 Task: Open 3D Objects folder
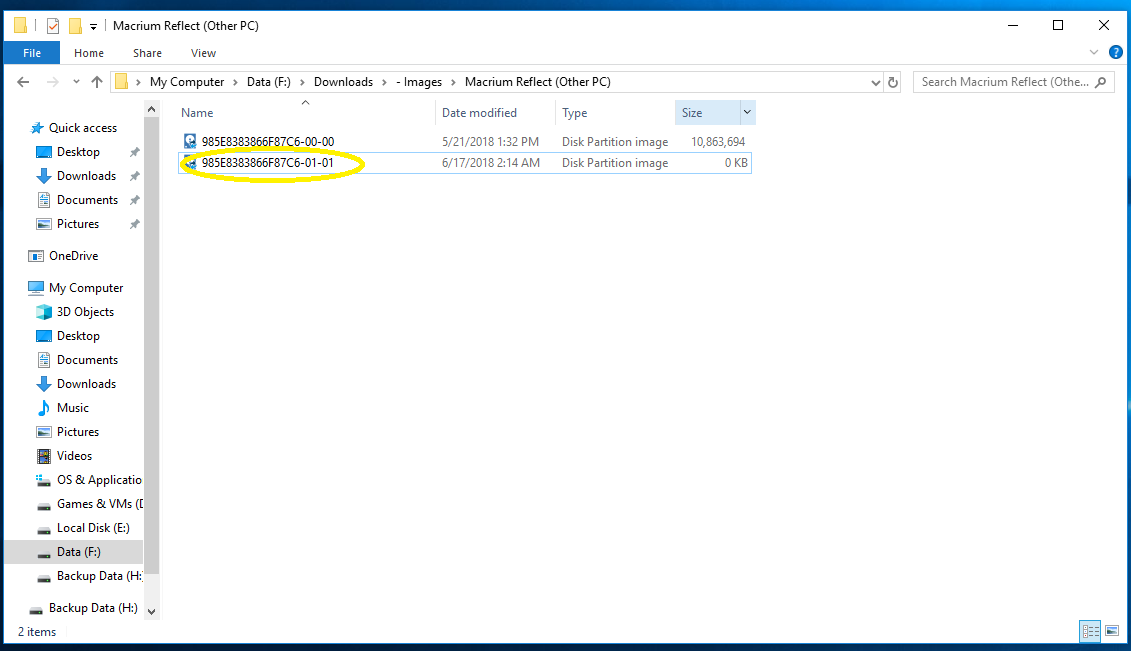(x=85, y=311)
